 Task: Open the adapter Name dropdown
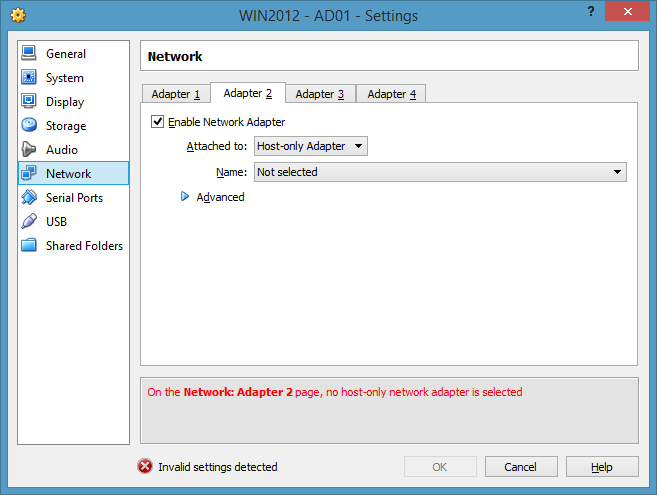[439, 172]
